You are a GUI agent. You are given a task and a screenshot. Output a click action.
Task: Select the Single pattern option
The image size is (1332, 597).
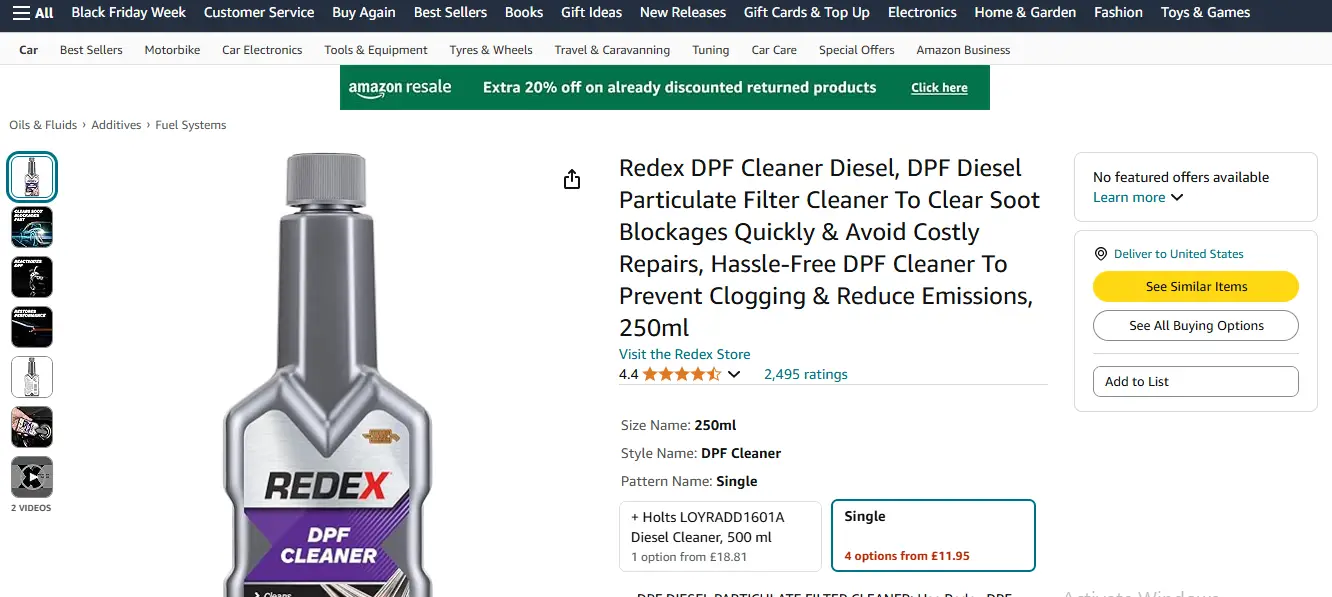(933, 535)
